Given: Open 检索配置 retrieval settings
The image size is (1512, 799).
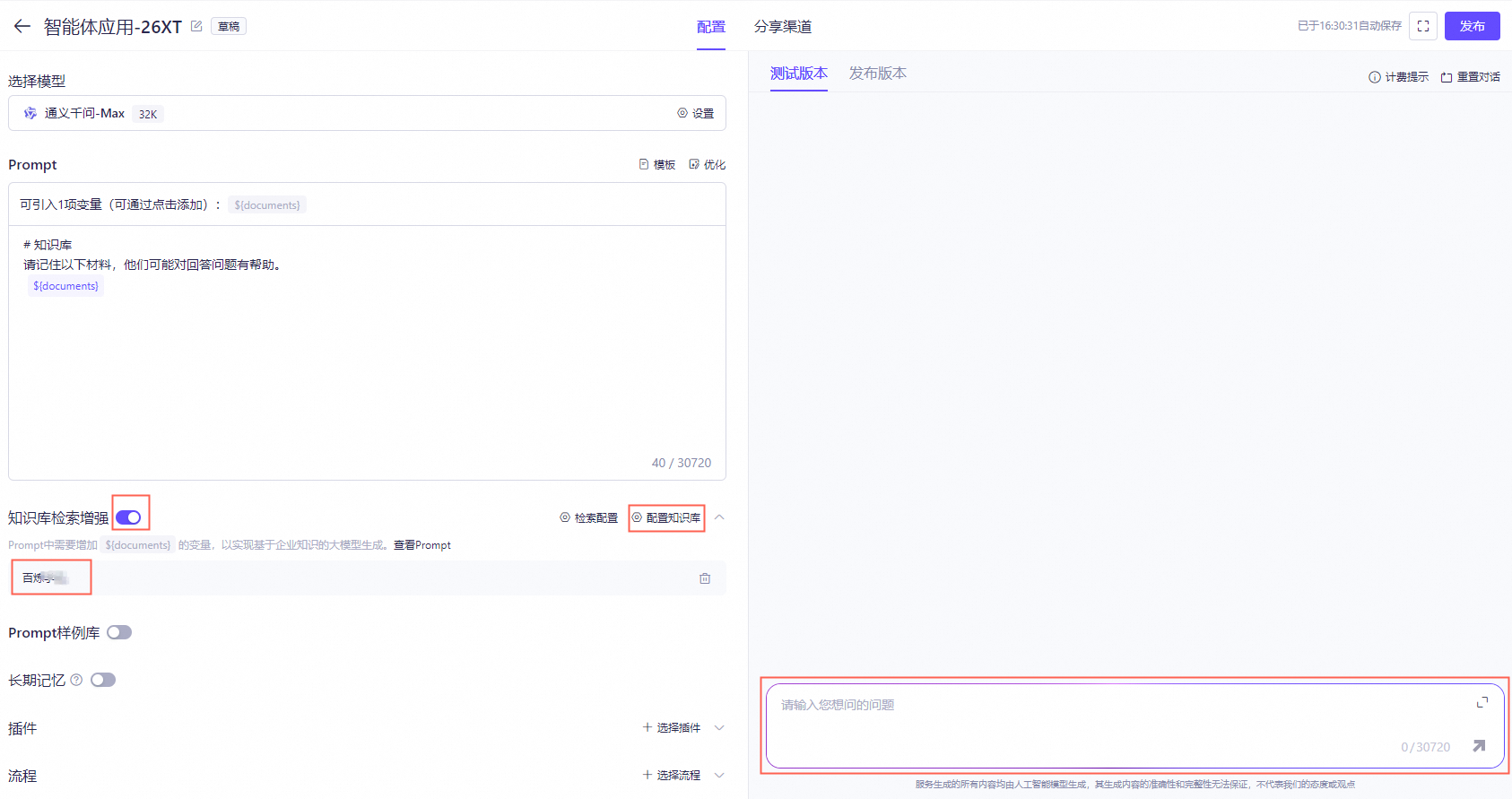Looking at the screenshot, I should (x=589, y=517).
